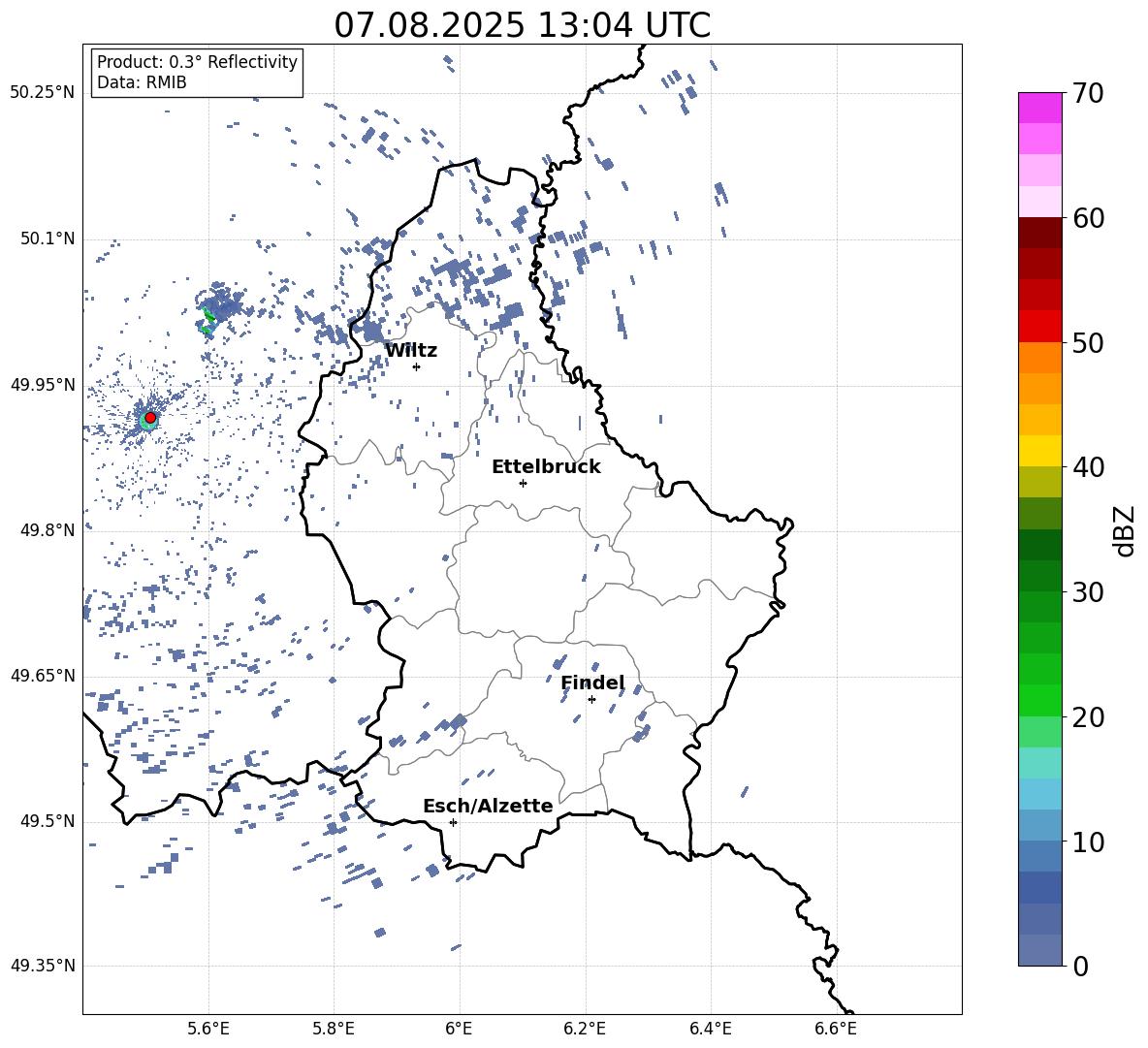Click the 0 tick label on colorbar
Screen dimensions: 1148x1048
coord(1081,967)
